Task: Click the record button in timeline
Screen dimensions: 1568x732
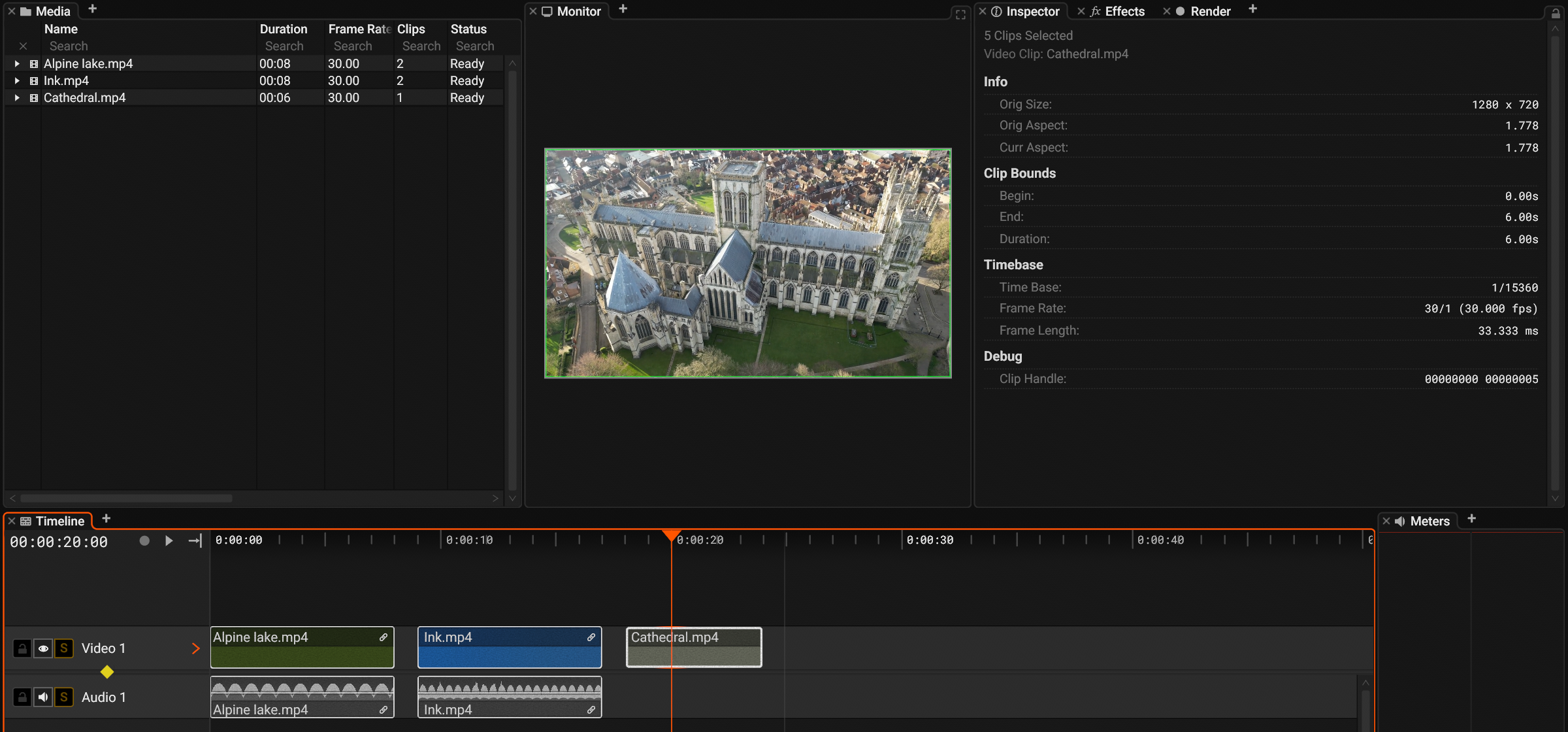Action: point(144,541)
